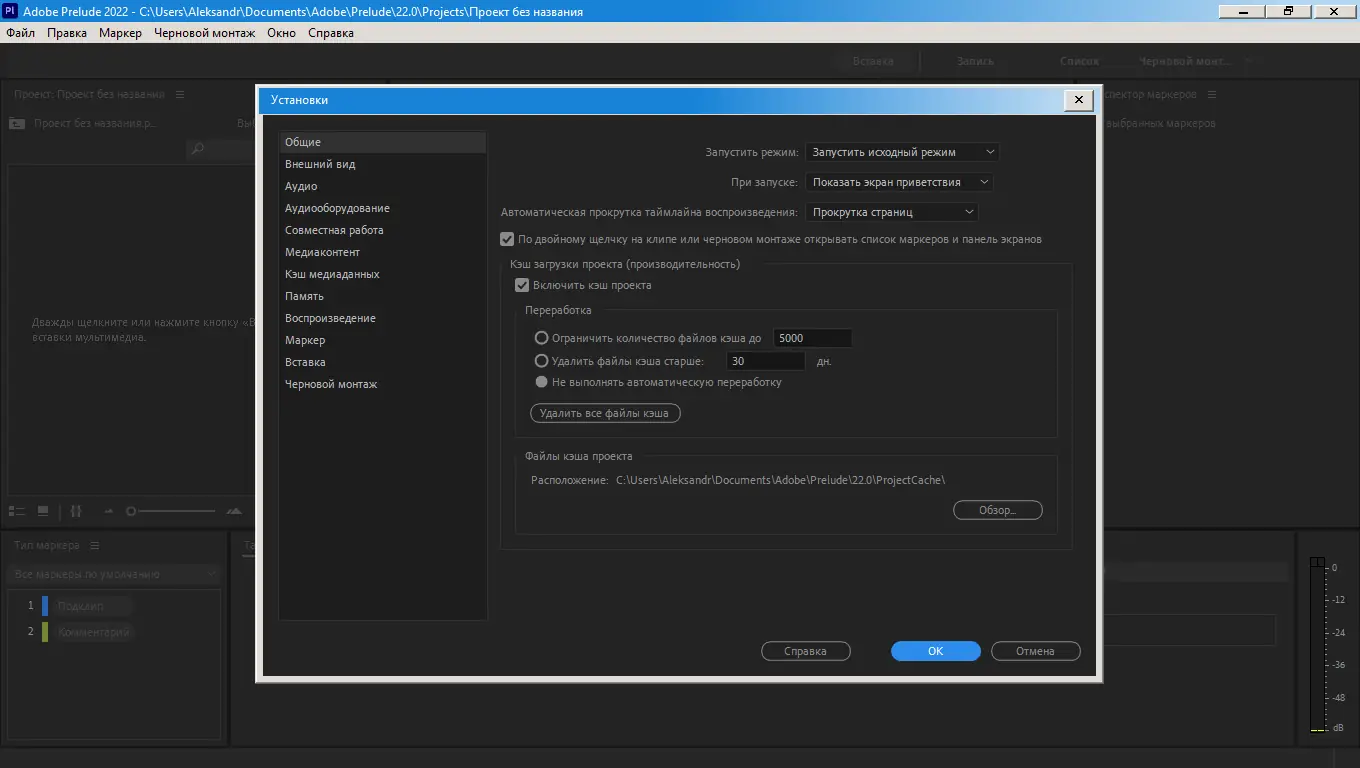Screen dimensions: 1360x768
Task: Click the Список workspace button
Action: coord(1079,61)
